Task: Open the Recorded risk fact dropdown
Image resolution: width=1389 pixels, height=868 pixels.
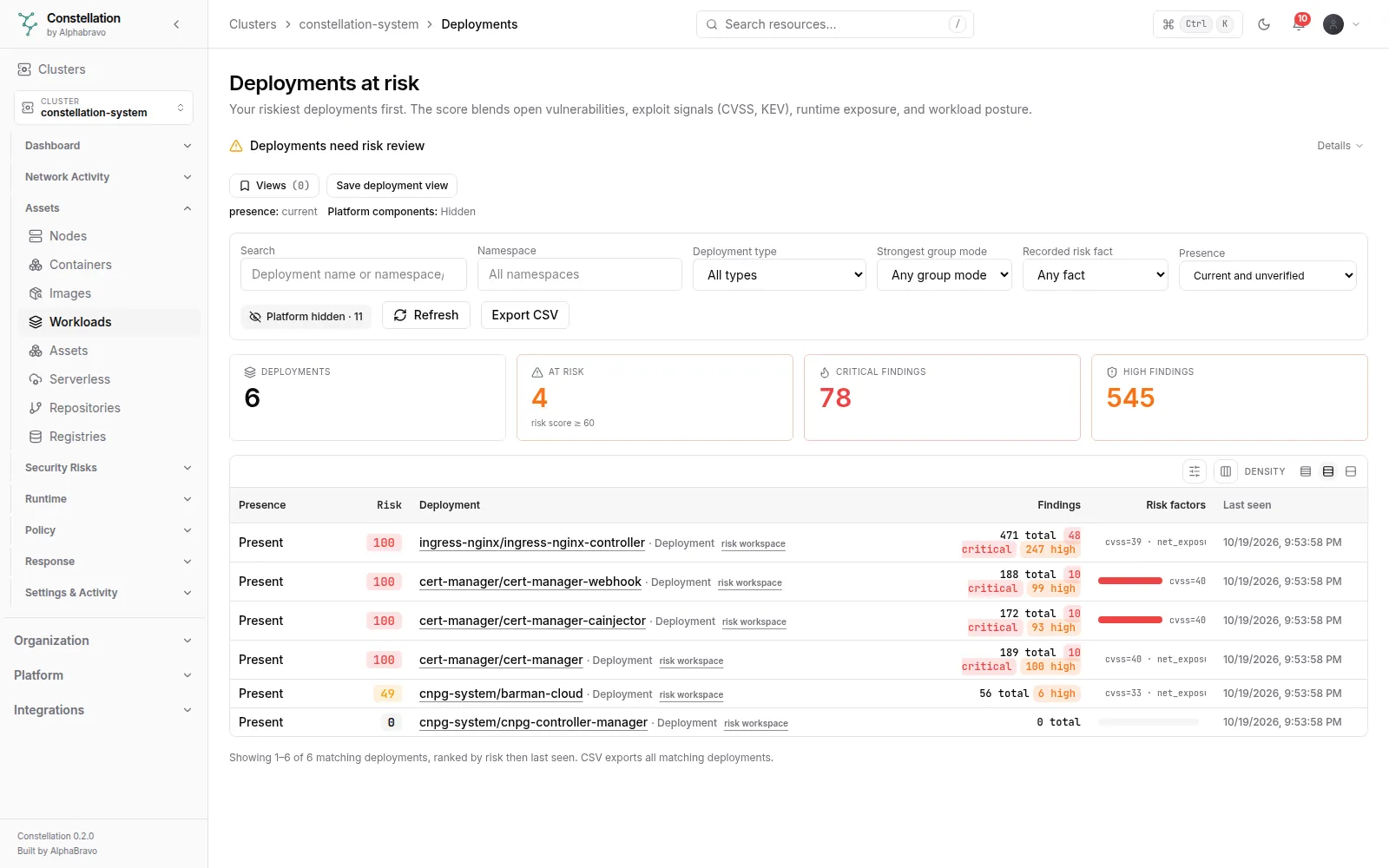Action: (x=1096, y=275)
